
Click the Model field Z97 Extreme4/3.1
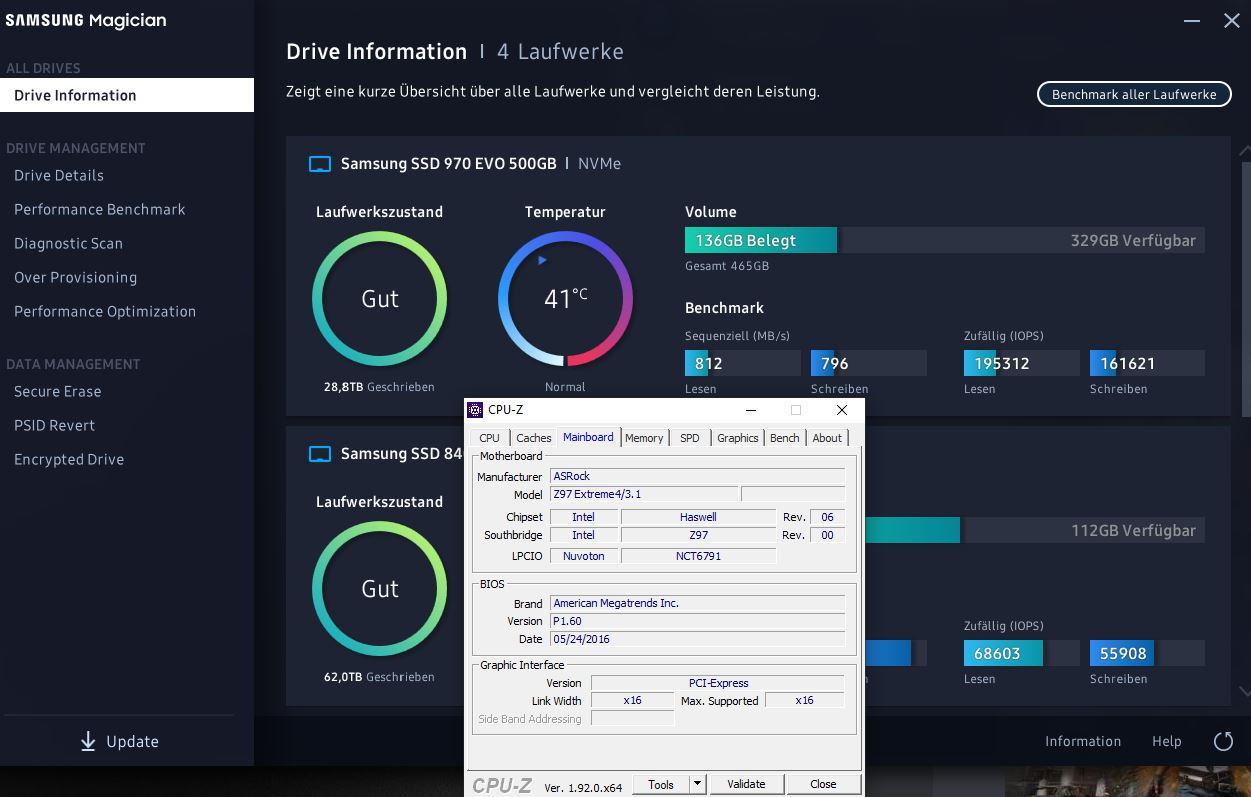645,494
